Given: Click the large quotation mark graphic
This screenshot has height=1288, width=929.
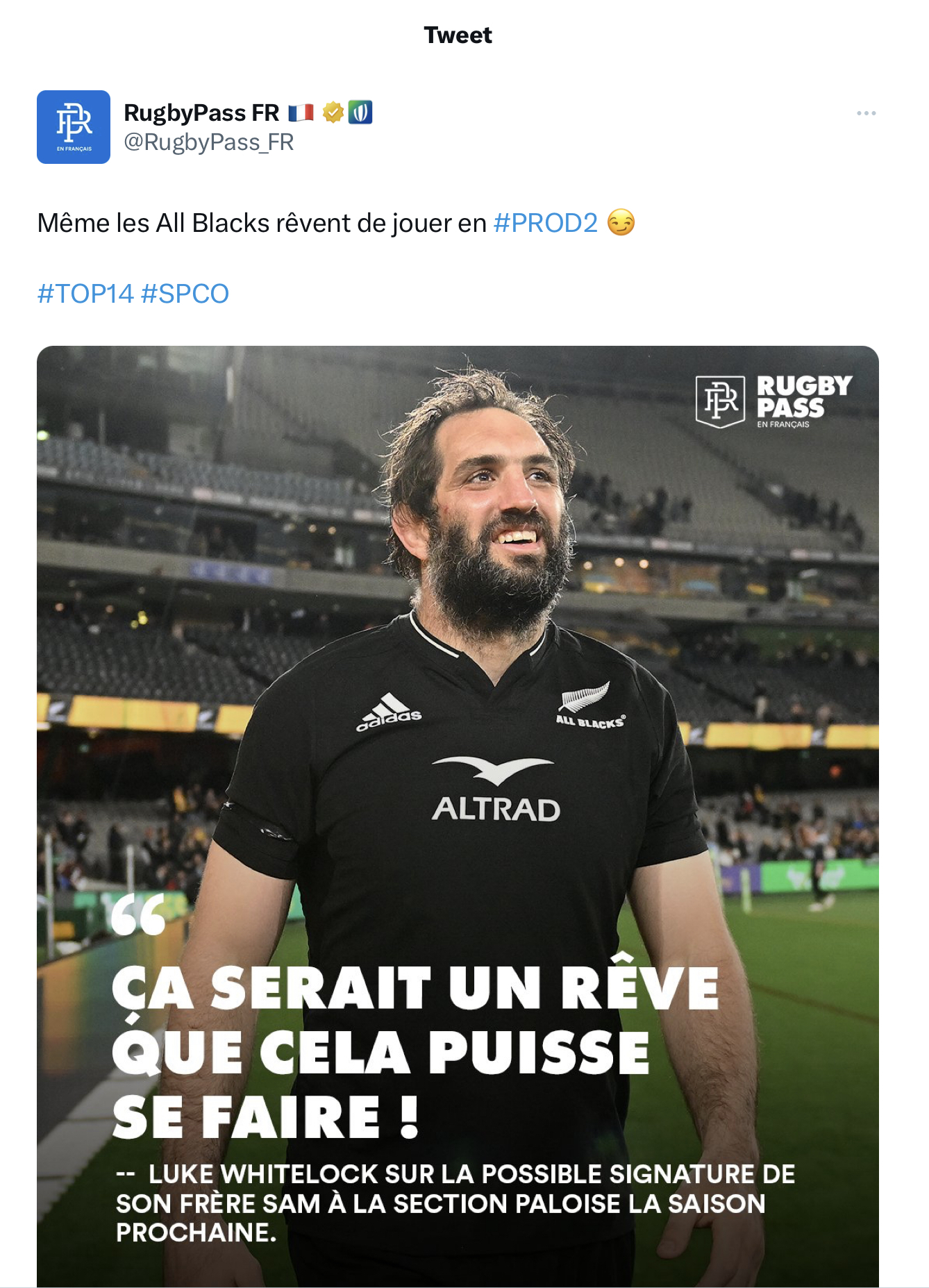Looking at the screenshot, I should pyautogui.click(x=138, y=914).
